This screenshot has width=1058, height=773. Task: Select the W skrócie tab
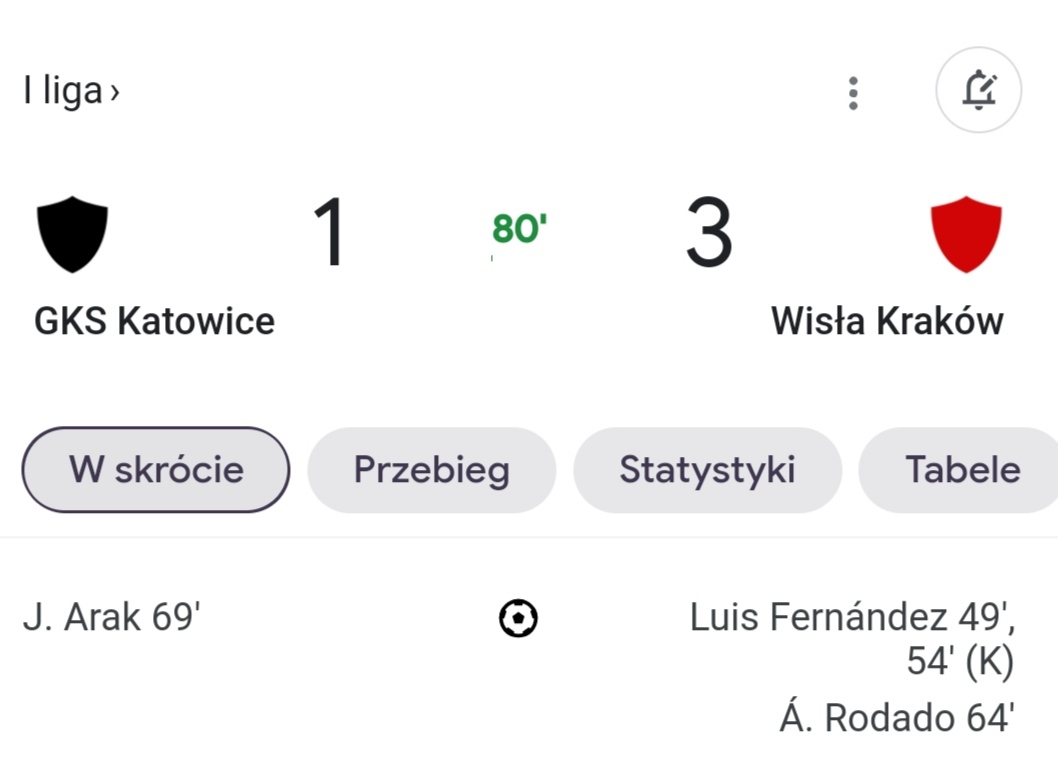coord(156,470)
